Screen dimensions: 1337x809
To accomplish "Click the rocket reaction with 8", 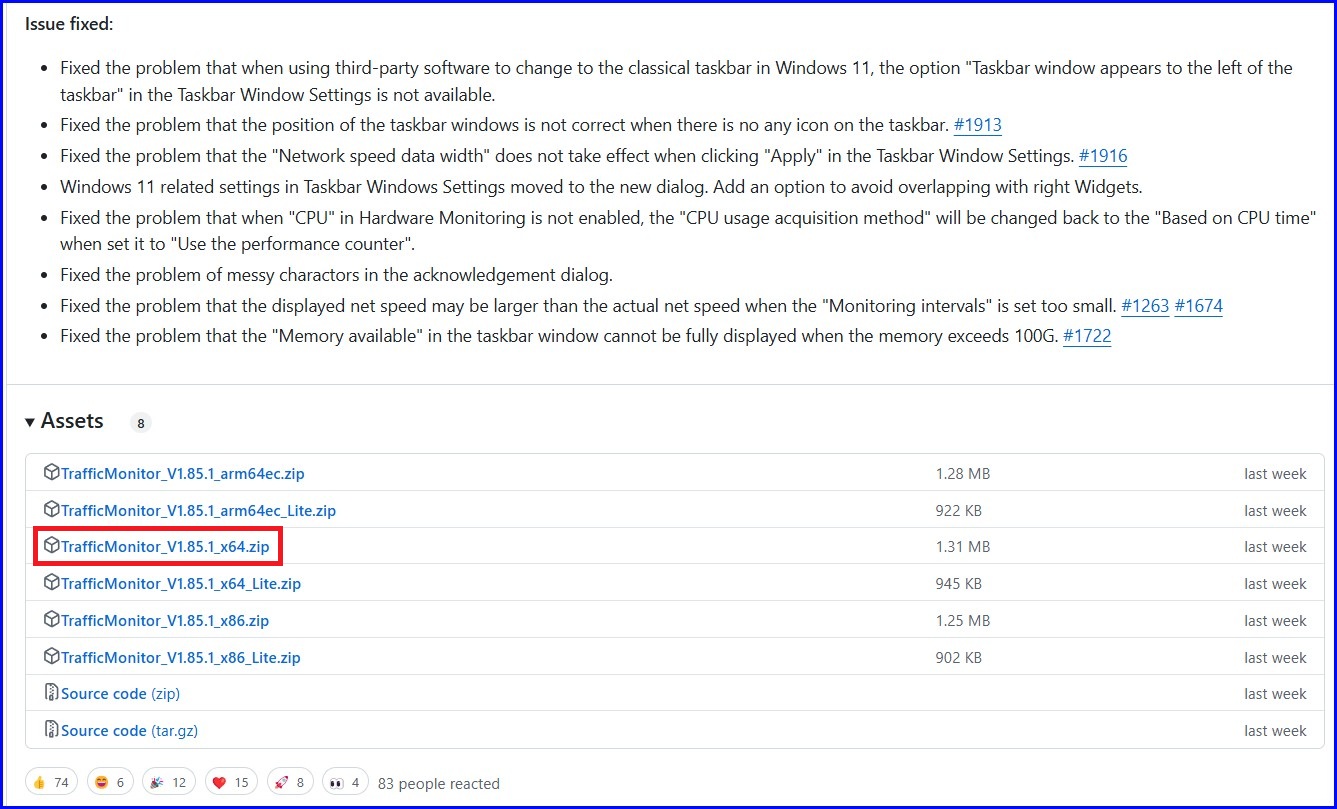I will [x=290, y=782].
